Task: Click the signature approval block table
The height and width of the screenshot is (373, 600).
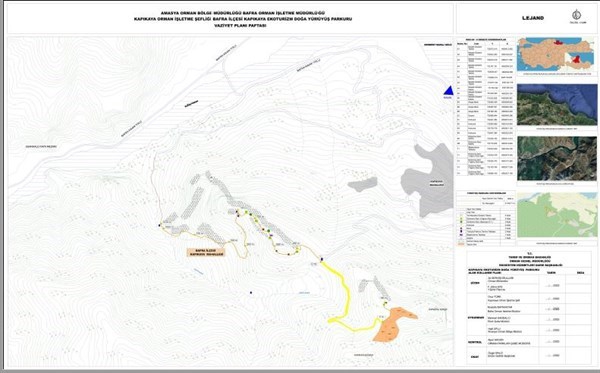Action: [529, 308]
